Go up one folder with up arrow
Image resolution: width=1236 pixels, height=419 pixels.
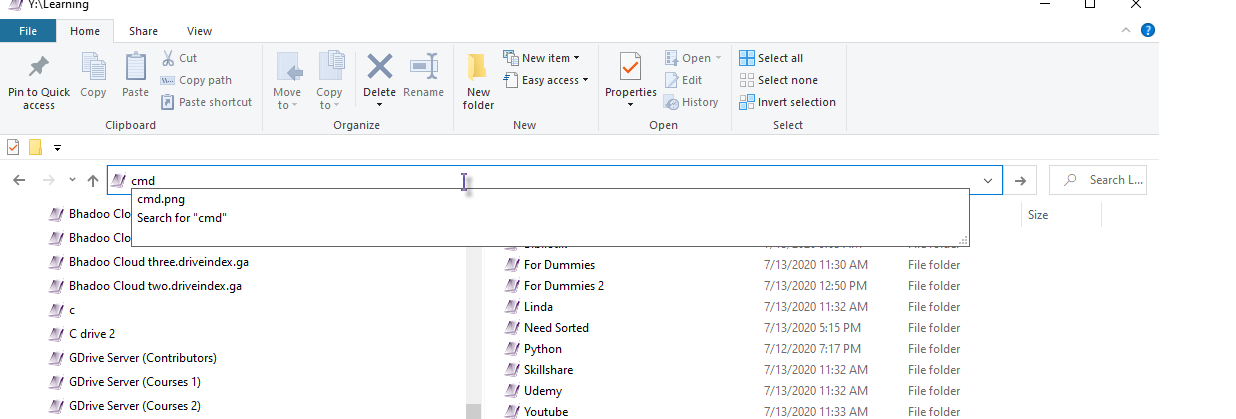93,181
